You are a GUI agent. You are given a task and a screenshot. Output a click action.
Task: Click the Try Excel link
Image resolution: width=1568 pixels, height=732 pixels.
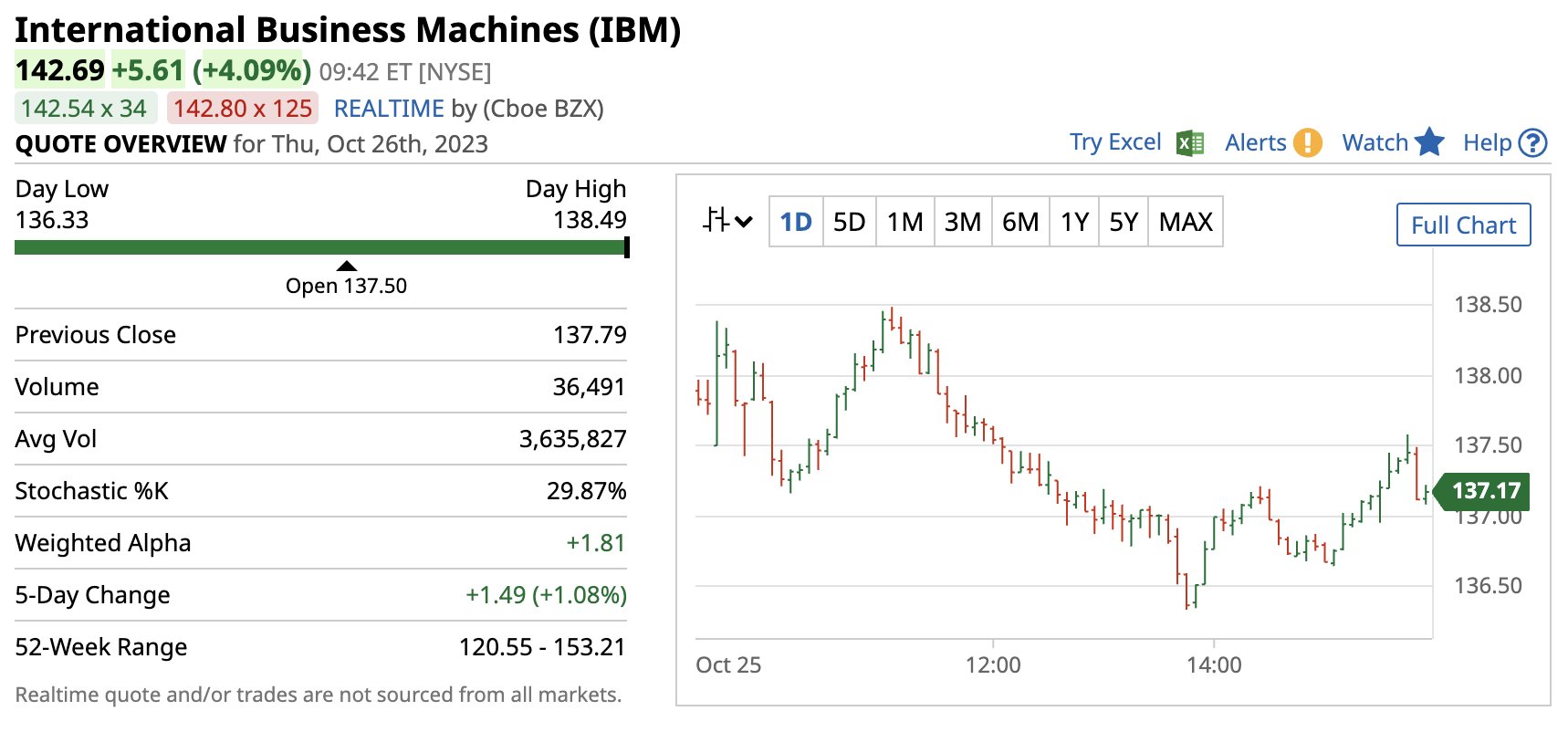click(x=1115, y=142)
